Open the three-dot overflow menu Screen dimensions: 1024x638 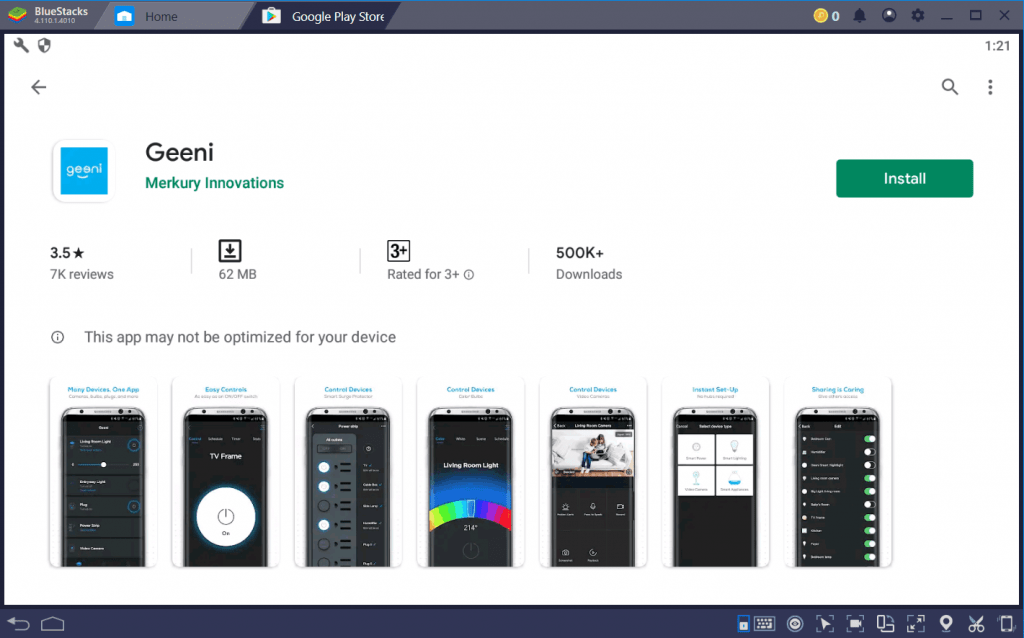point(990,87)
